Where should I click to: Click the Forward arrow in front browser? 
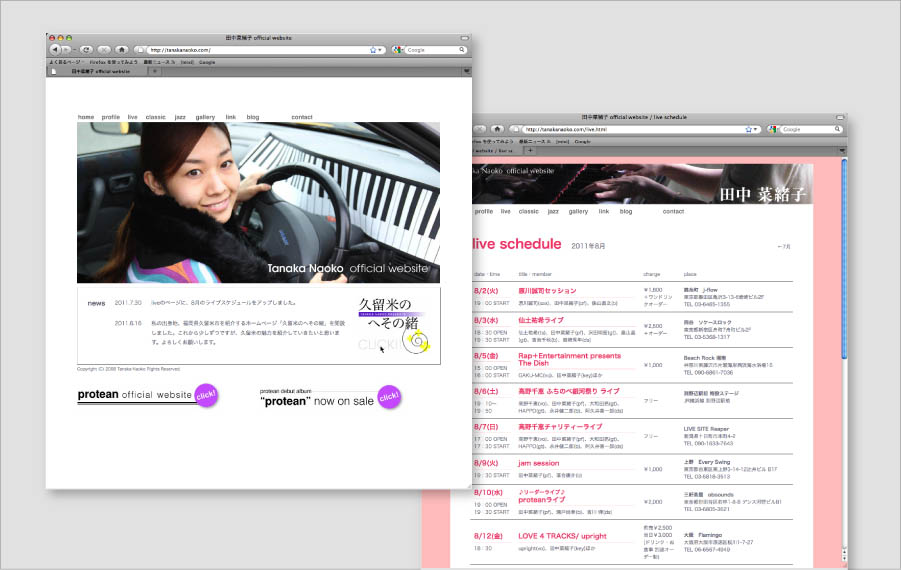click(67, 50)
